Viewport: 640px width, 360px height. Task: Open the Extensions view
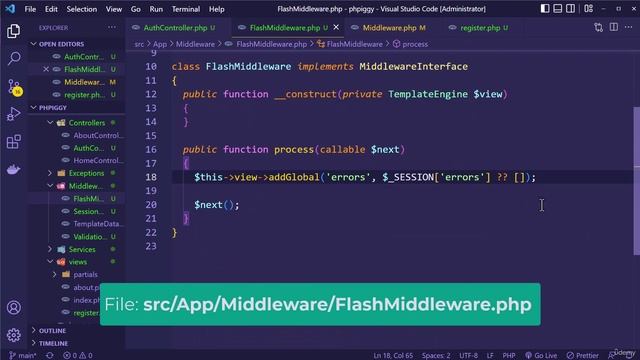point(13,142)
